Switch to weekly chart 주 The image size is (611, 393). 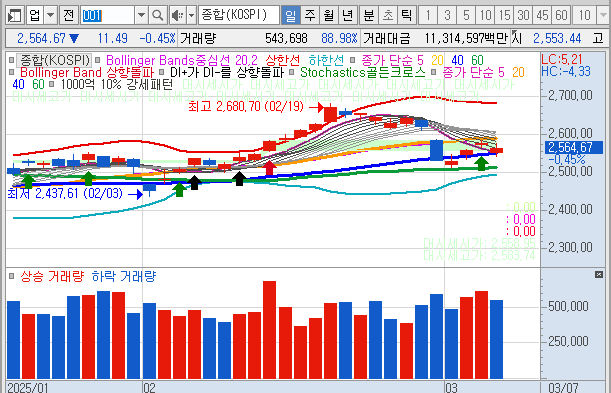pos(310,15)
